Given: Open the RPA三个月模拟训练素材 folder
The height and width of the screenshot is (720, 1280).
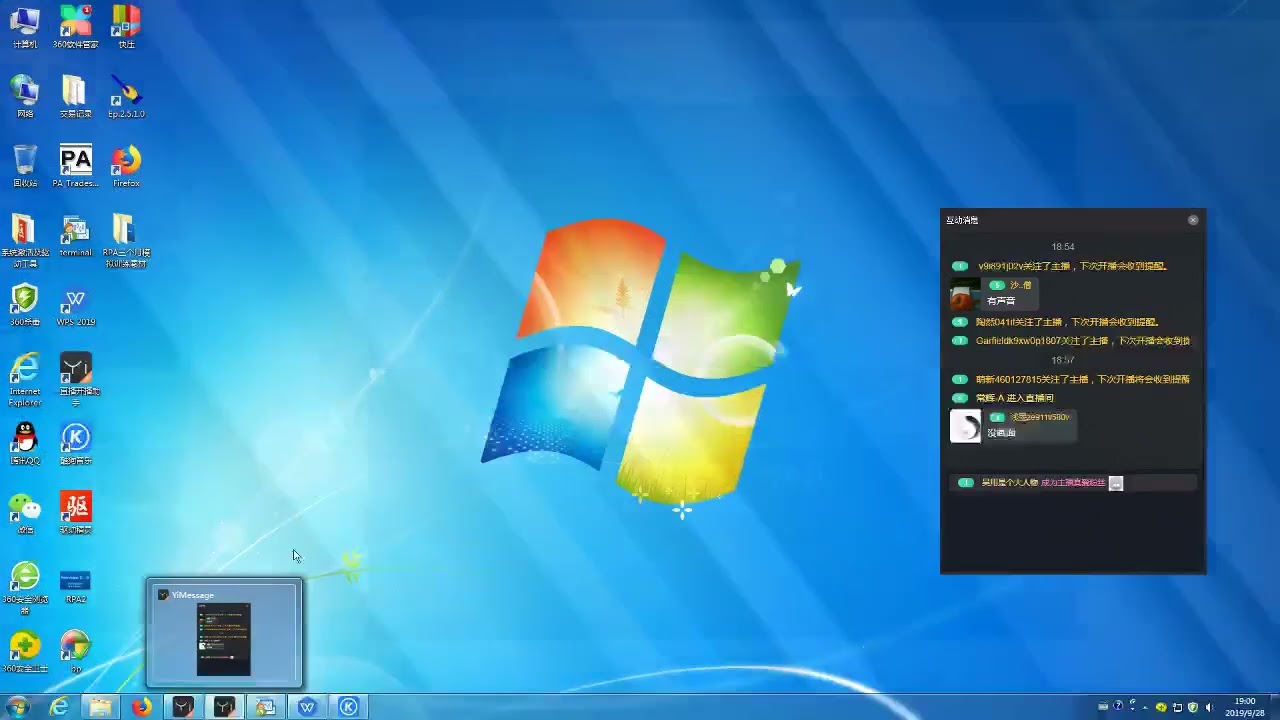Looking at the screenshot, I should (x=126, y=240).
